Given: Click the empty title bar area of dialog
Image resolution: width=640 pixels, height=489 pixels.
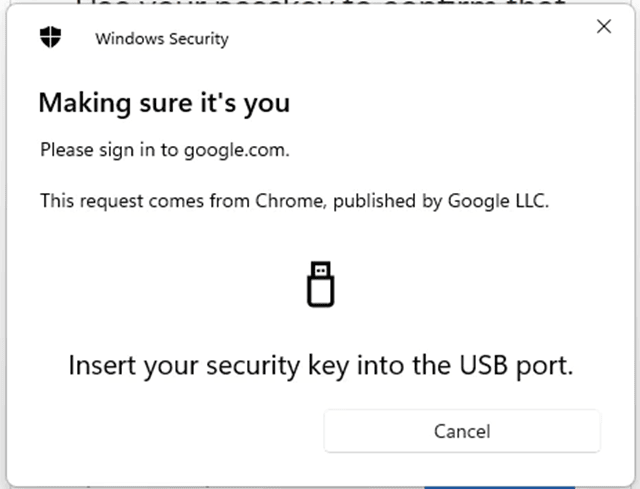Looking at the screenshot, I should [x=408, y=39].
